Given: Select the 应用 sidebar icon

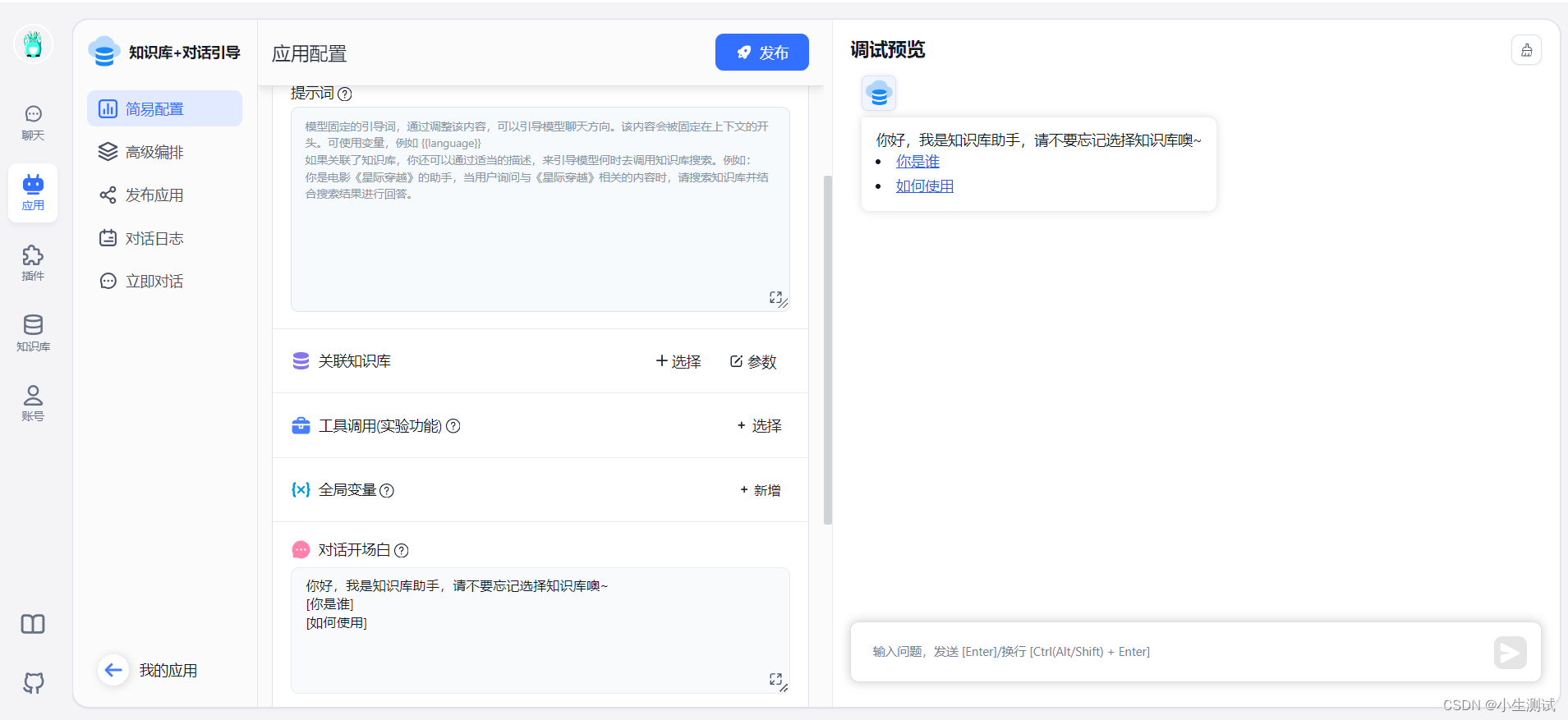Looking at the screenshot, I should [x=33, y=193].
